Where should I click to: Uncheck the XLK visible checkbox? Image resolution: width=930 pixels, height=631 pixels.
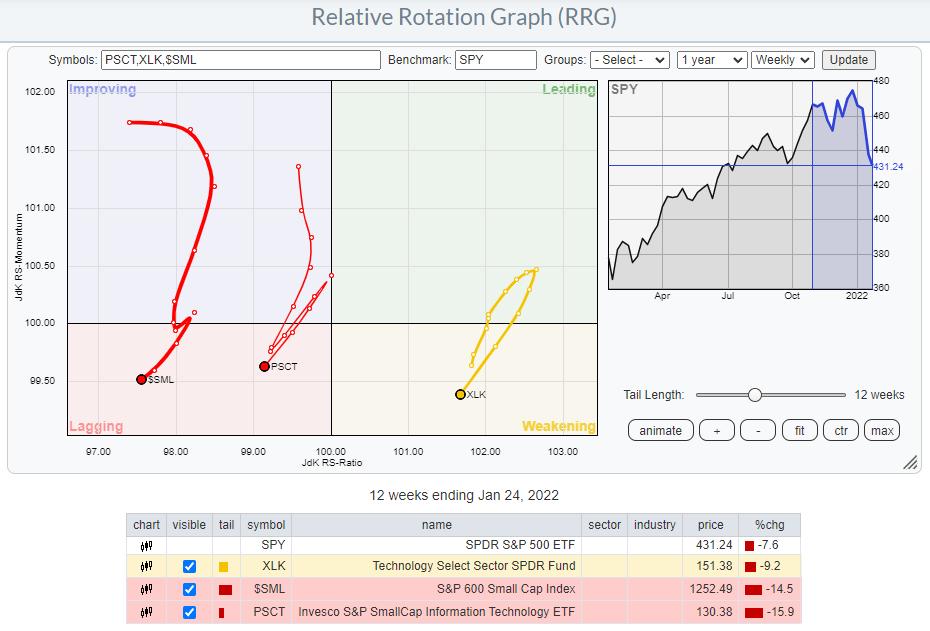[189, 567]
